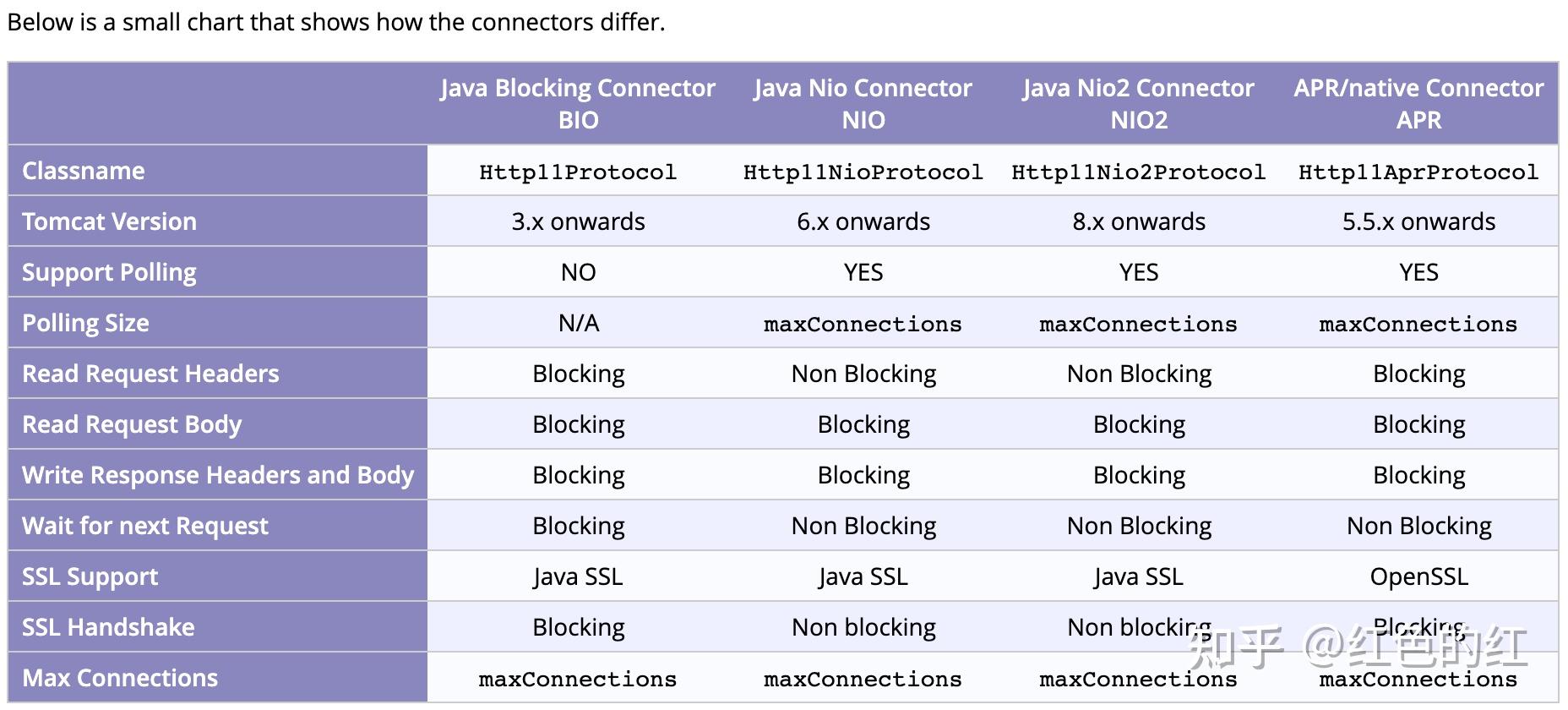Click Write Response Headers and Body label
This screenshot has height=710, width=1568.
pos(218,475)
